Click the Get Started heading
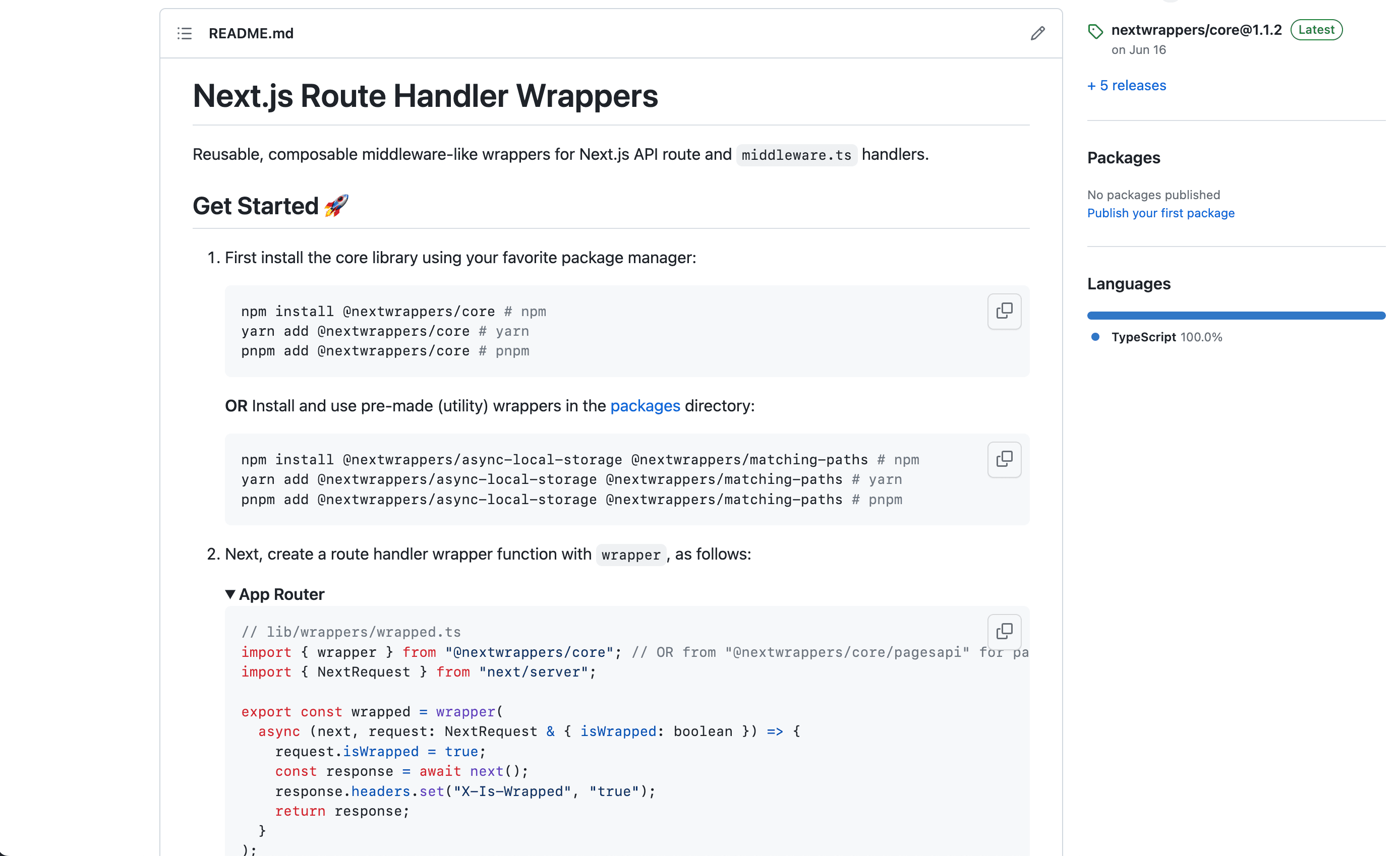The height and width of the screenshot is (856, 1400). [270, 206]
